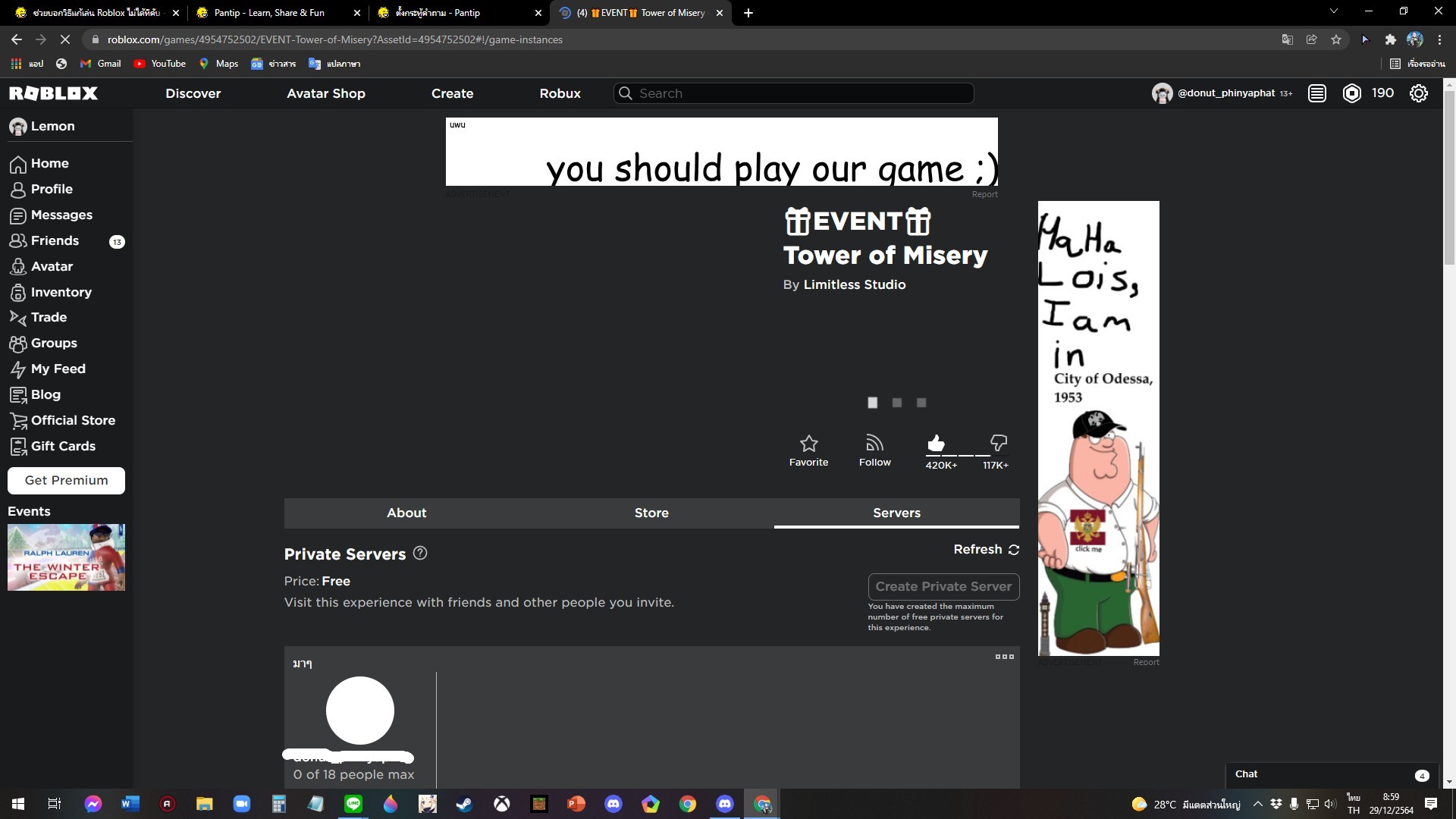Open Inventory in the sidebar
The height and width of the screenshot is (819, 1456).
pyautogui.click(x=51, y=292)
